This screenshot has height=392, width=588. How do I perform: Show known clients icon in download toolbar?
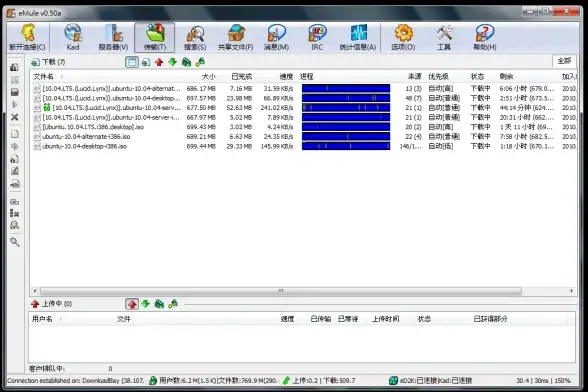[200, 62]
